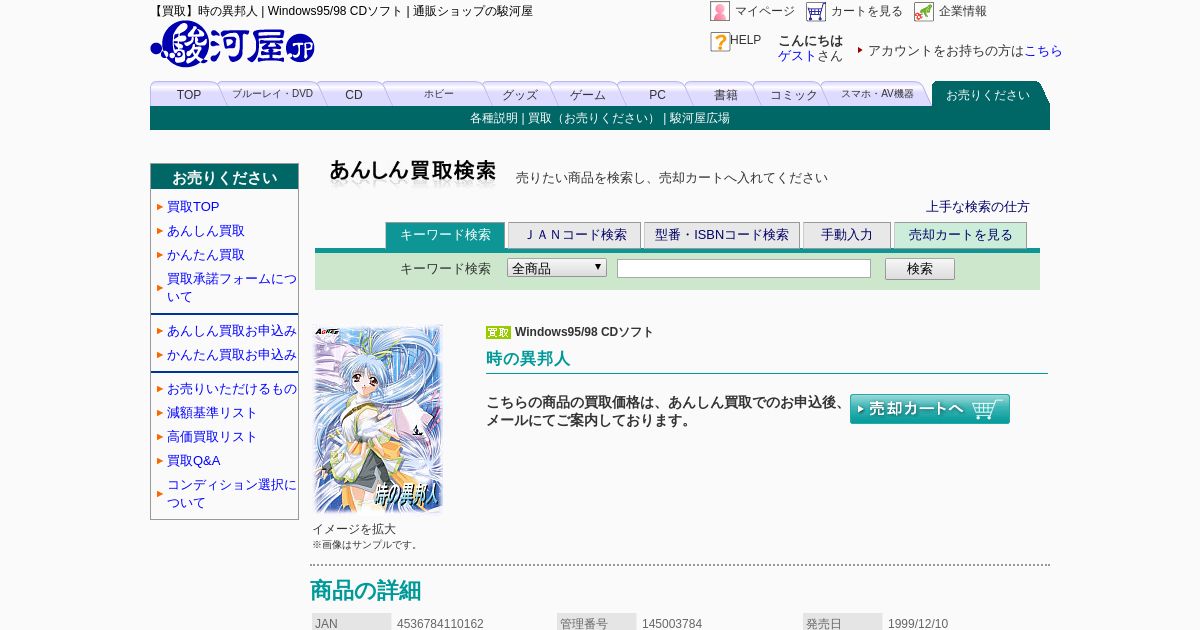Open 企業情報 link
1200x630 pixels.
963,11
